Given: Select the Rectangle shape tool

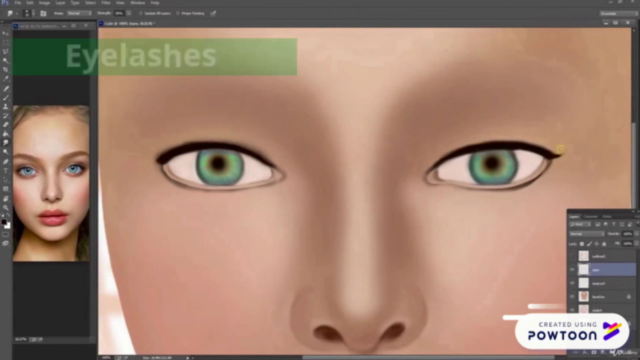Looking at the screenshot, I should point(6,189).
